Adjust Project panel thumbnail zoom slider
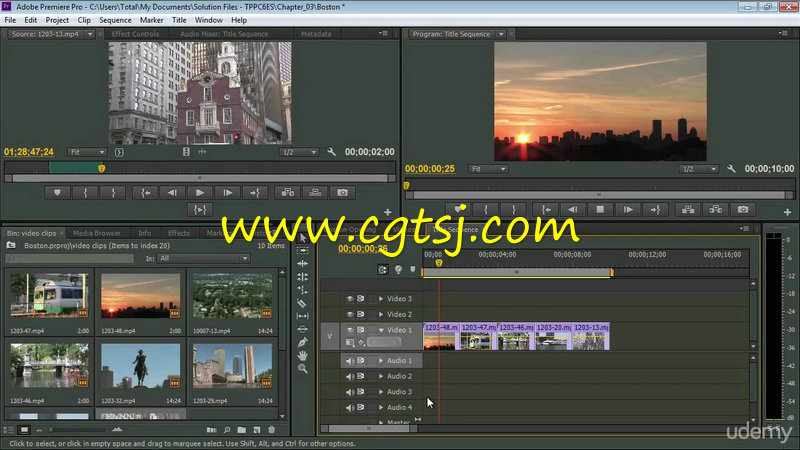Viewport: 800px width, 450px height. 79,430
